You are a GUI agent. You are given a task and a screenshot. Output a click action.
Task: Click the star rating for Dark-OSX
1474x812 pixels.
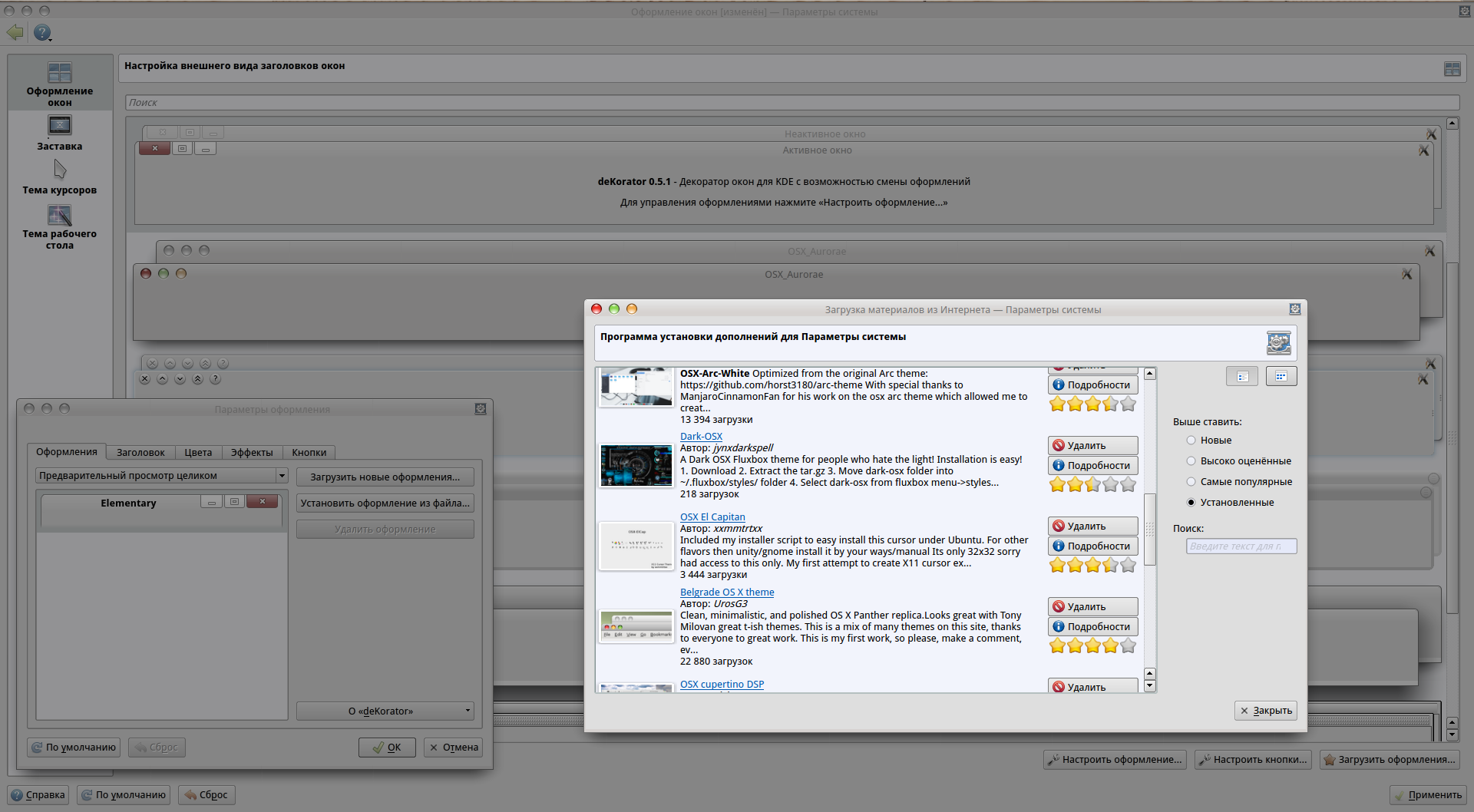1092,485
